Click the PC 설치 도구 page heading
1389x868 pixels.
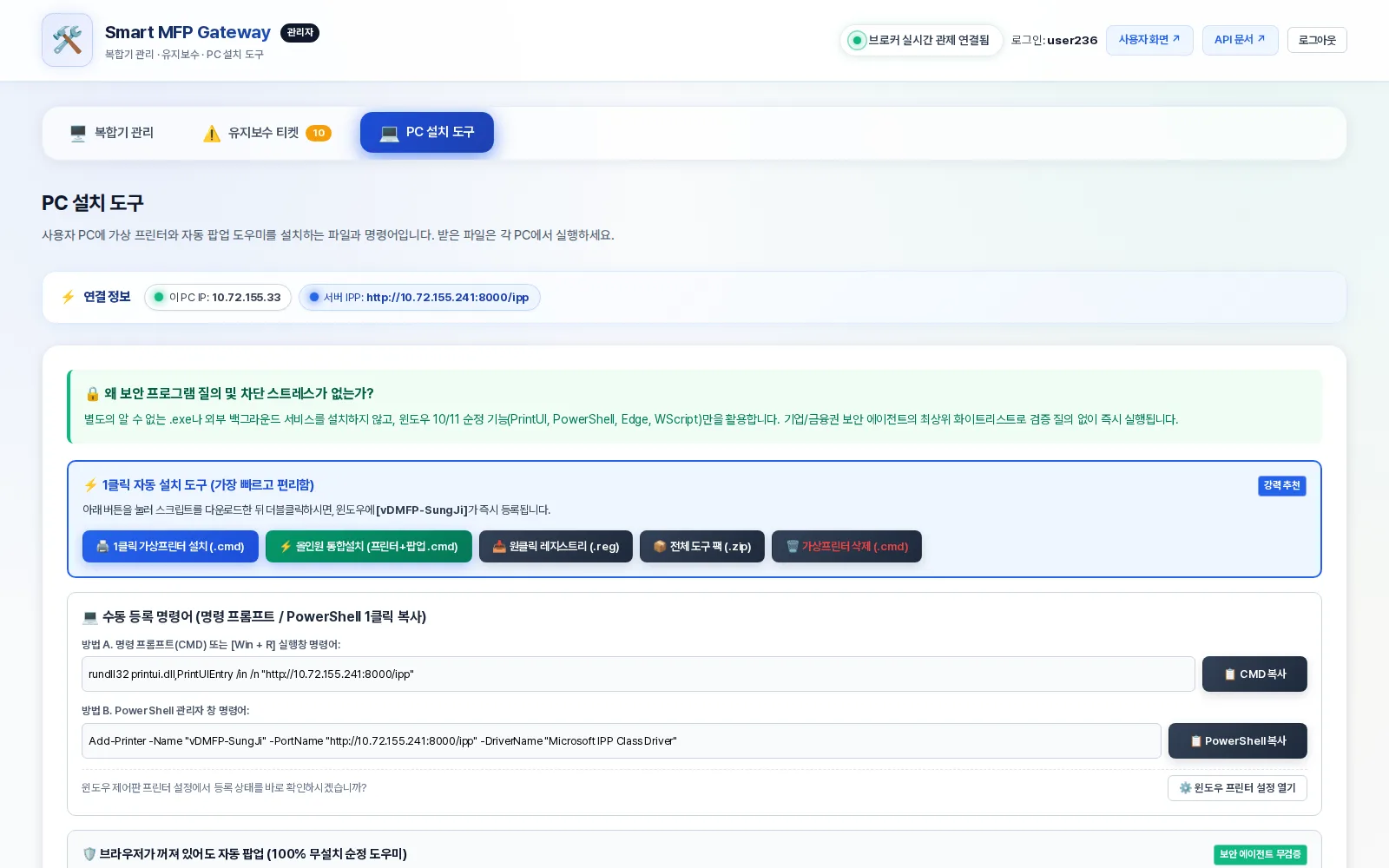coord(93,203)
